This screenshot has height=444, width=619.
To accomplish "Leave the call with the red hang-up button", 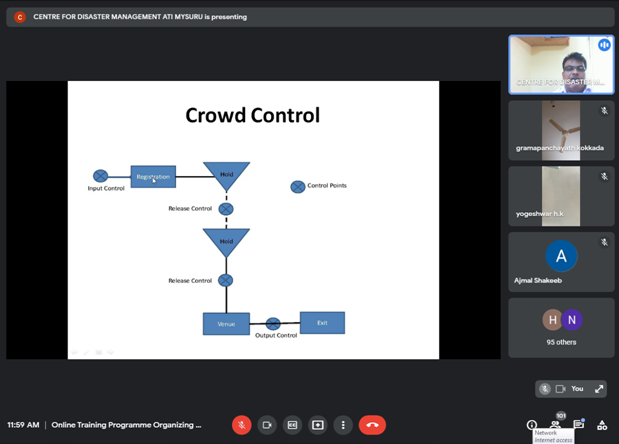I will (372, 425).
